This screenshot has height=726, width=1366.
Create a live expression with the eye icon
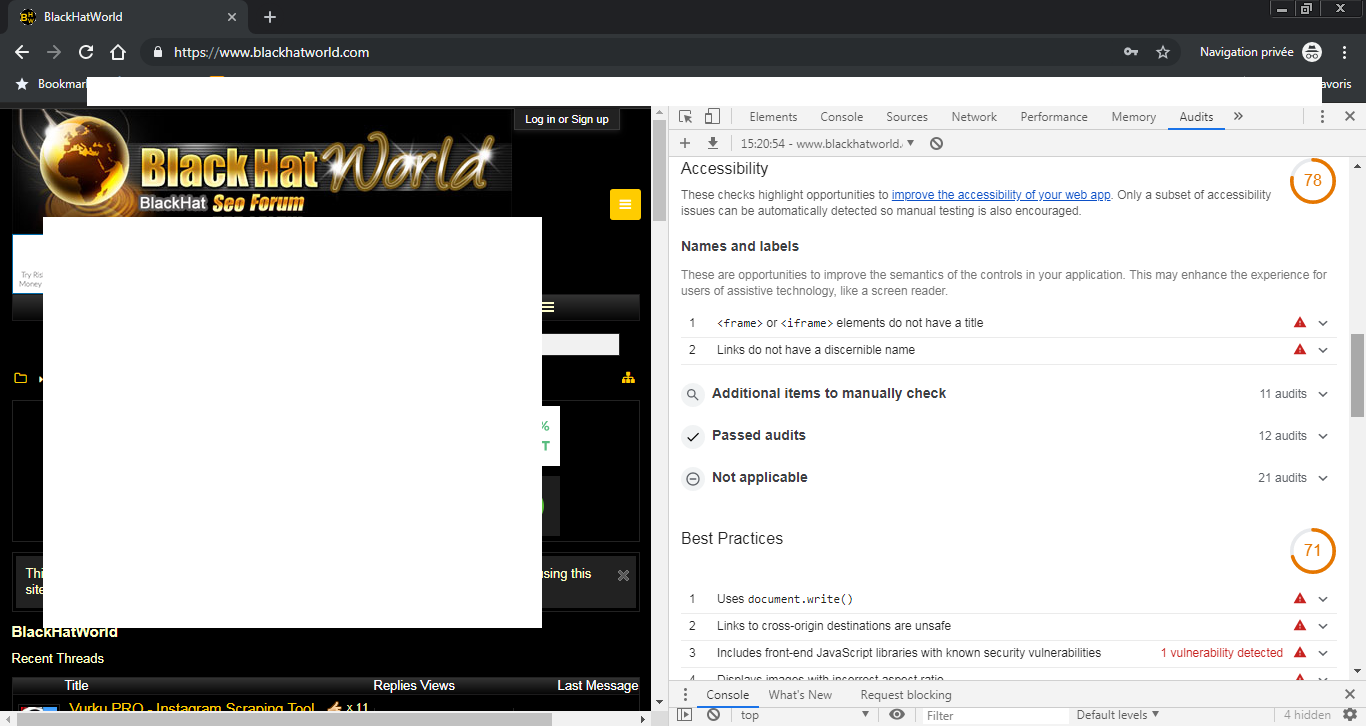click(x=897, y=715)
